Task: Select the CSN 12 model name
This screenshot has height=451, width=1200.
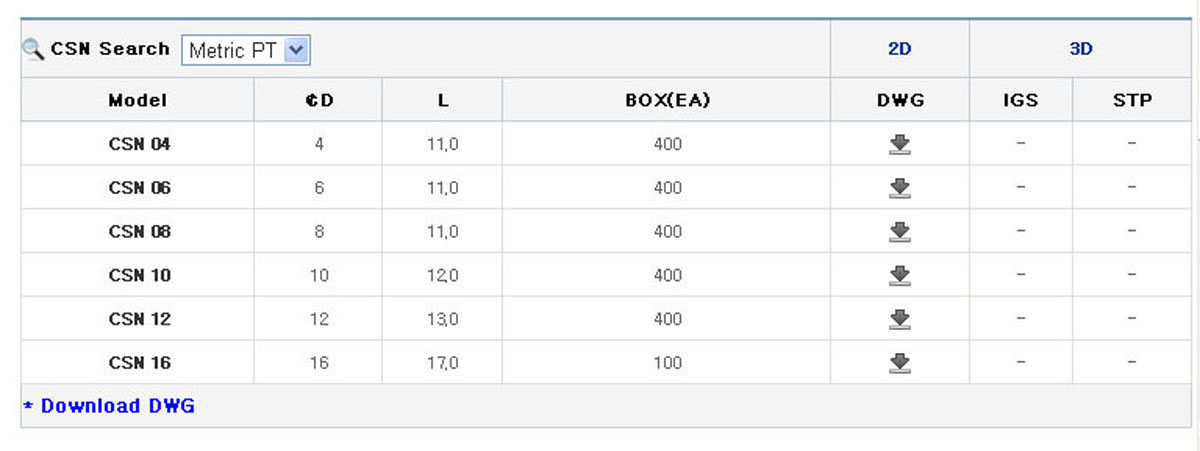Action: 139,319
